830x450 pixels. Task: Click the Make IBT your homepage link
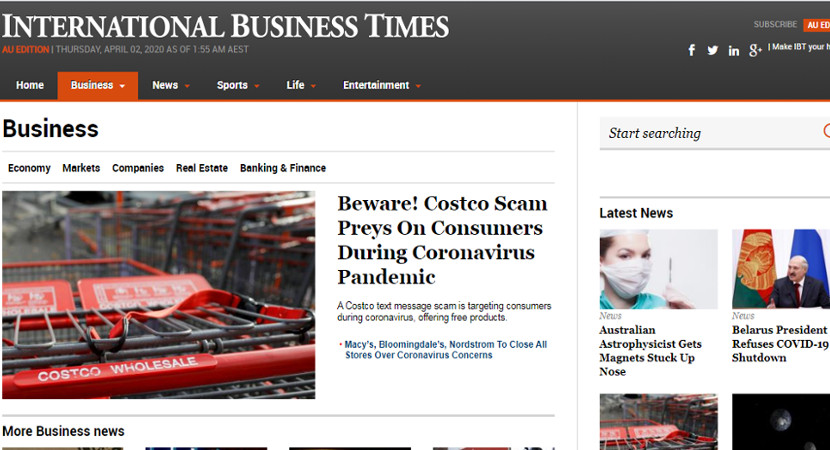(800, 47)
